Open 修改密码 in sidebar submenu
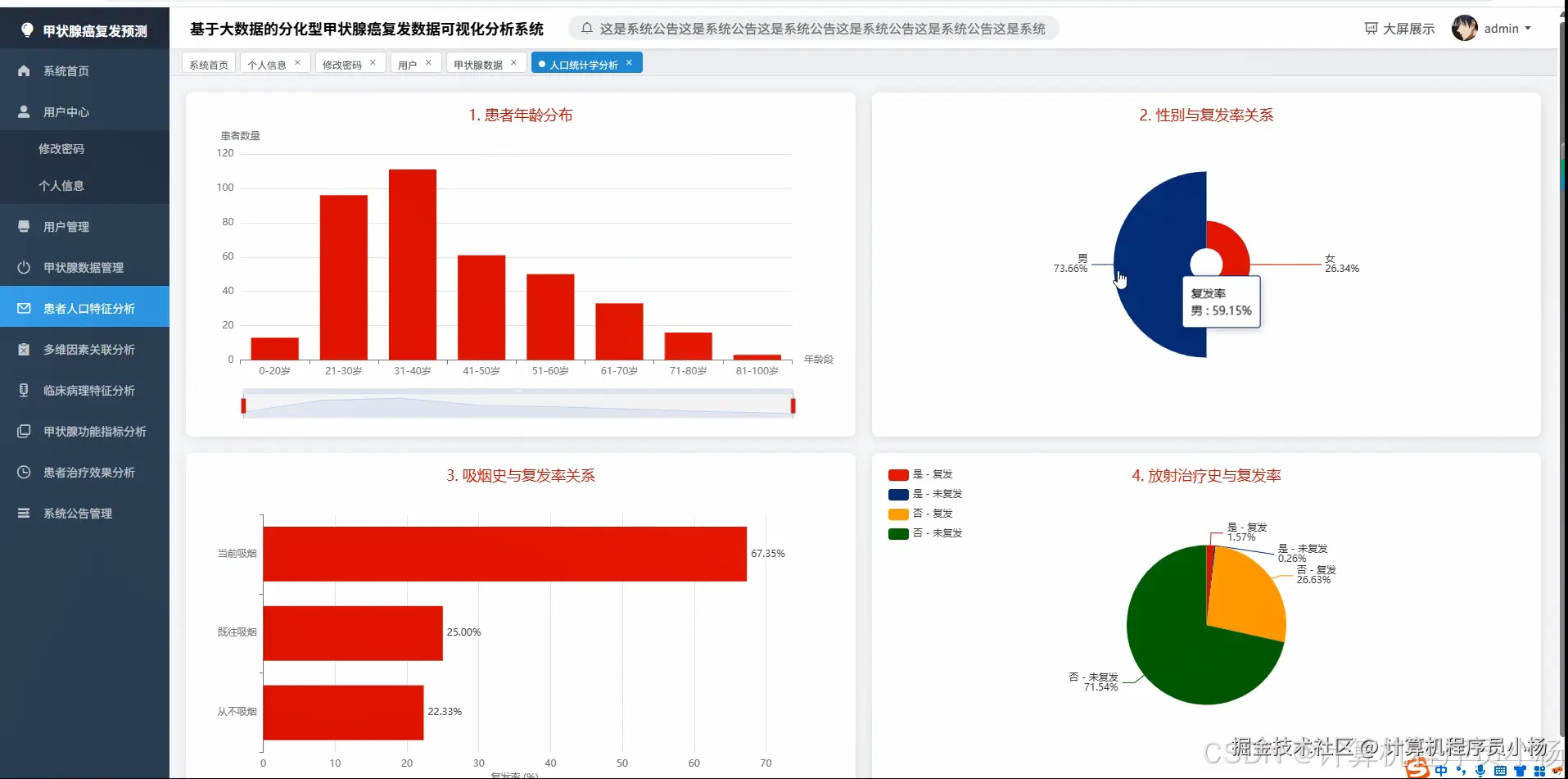This screenshot has height=779, width=1568. tap(84, 149)
